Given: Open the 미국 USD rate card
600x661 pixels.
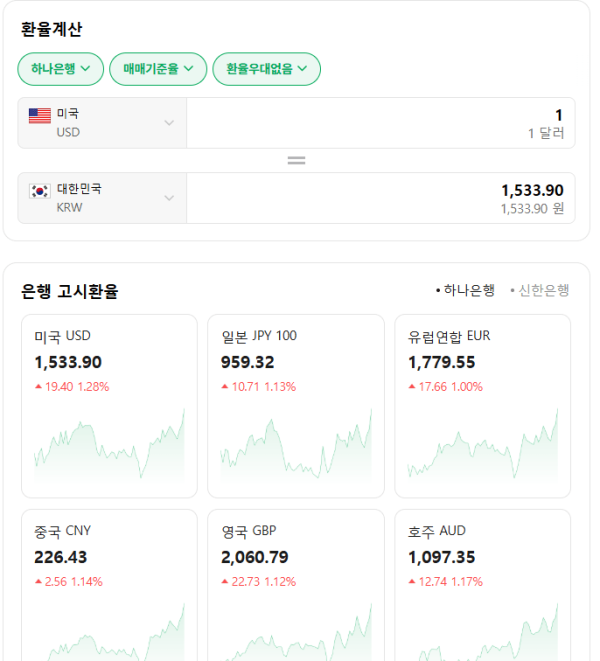Looking at the screenshot, I should click(x=109, y=406).
